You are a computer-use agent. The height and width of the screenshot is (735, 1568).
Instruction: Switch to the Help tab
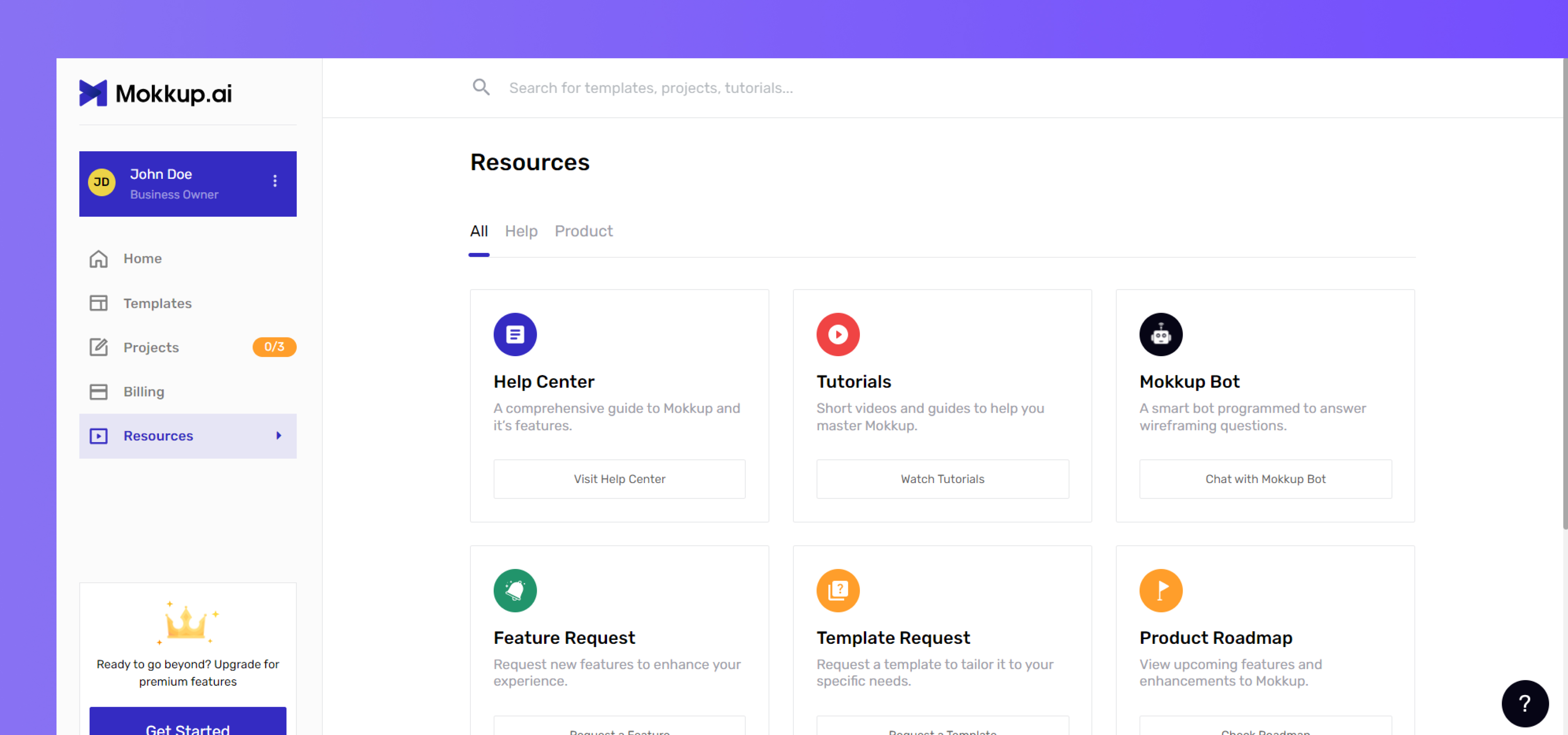[x=521, y=231]
